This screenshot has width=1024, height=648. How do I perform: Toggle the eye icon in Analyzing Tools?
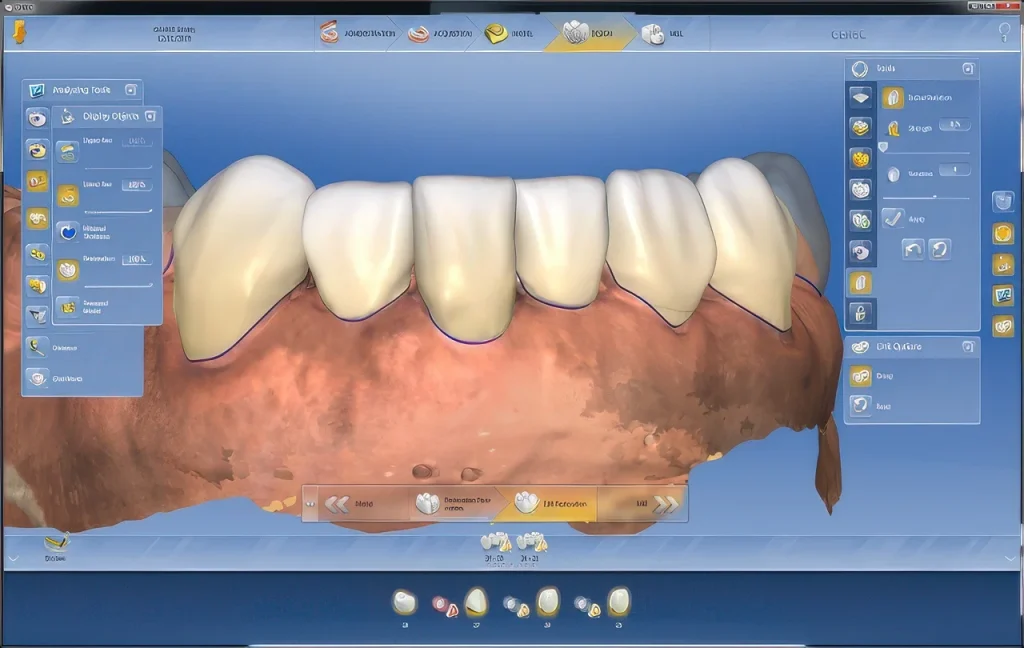(x=37, y=118)
